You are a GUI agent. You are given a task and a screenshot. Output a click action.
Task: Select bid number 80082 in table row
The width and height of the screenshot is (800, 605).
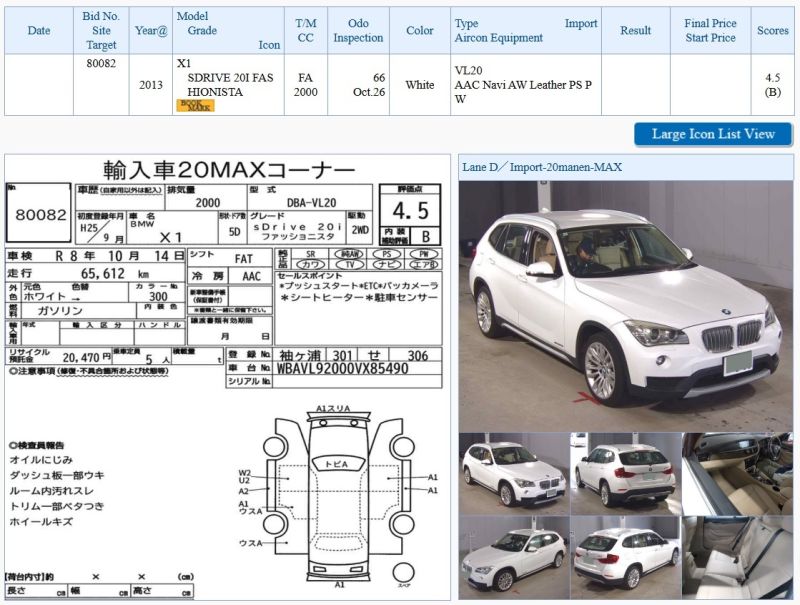101,64
